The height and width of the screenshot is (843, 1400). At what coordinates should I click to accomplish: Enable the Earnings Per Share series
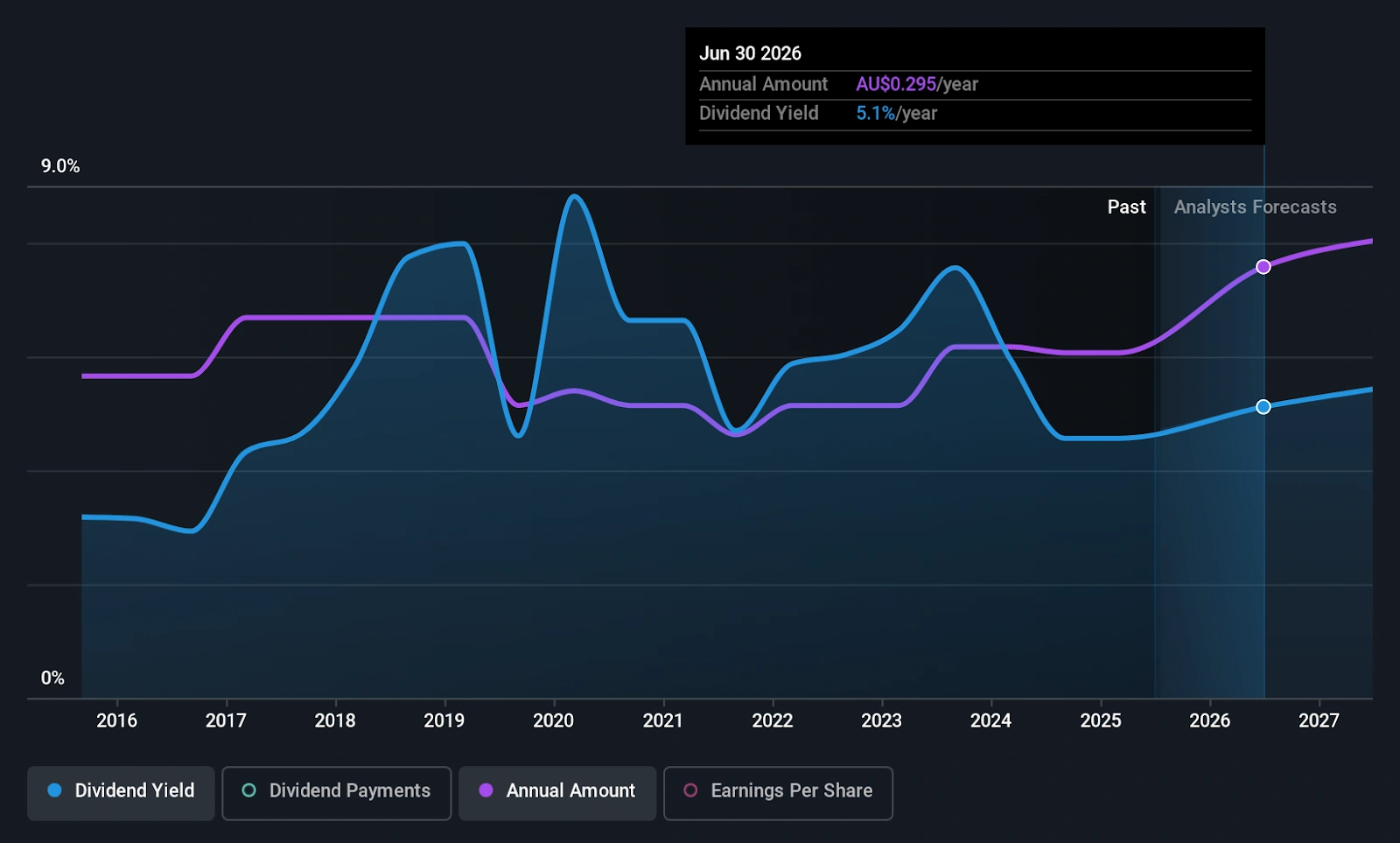pos(778,792)
